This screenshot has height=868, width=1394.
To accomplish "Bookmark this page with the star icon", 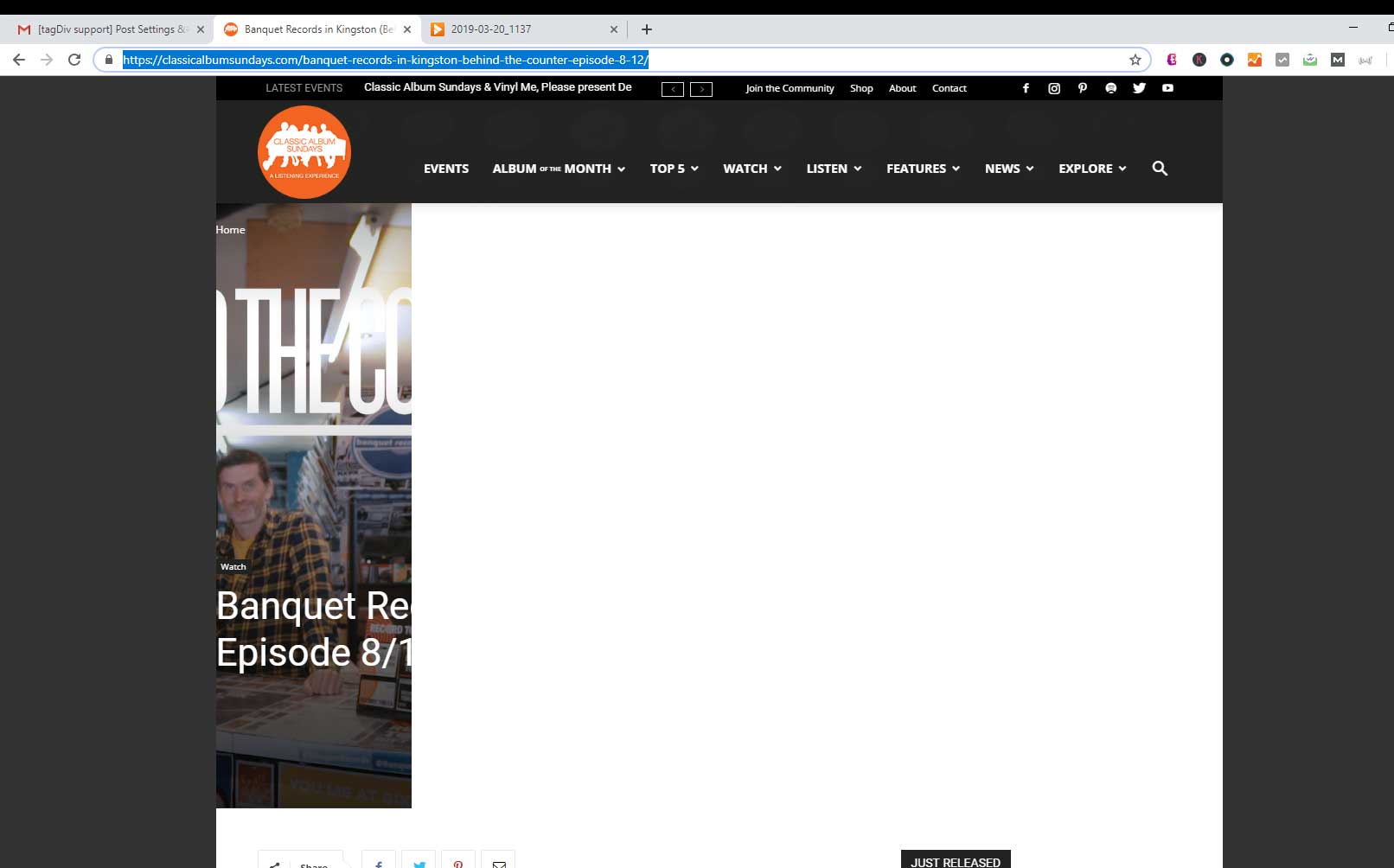I will tap(1135, 60).
